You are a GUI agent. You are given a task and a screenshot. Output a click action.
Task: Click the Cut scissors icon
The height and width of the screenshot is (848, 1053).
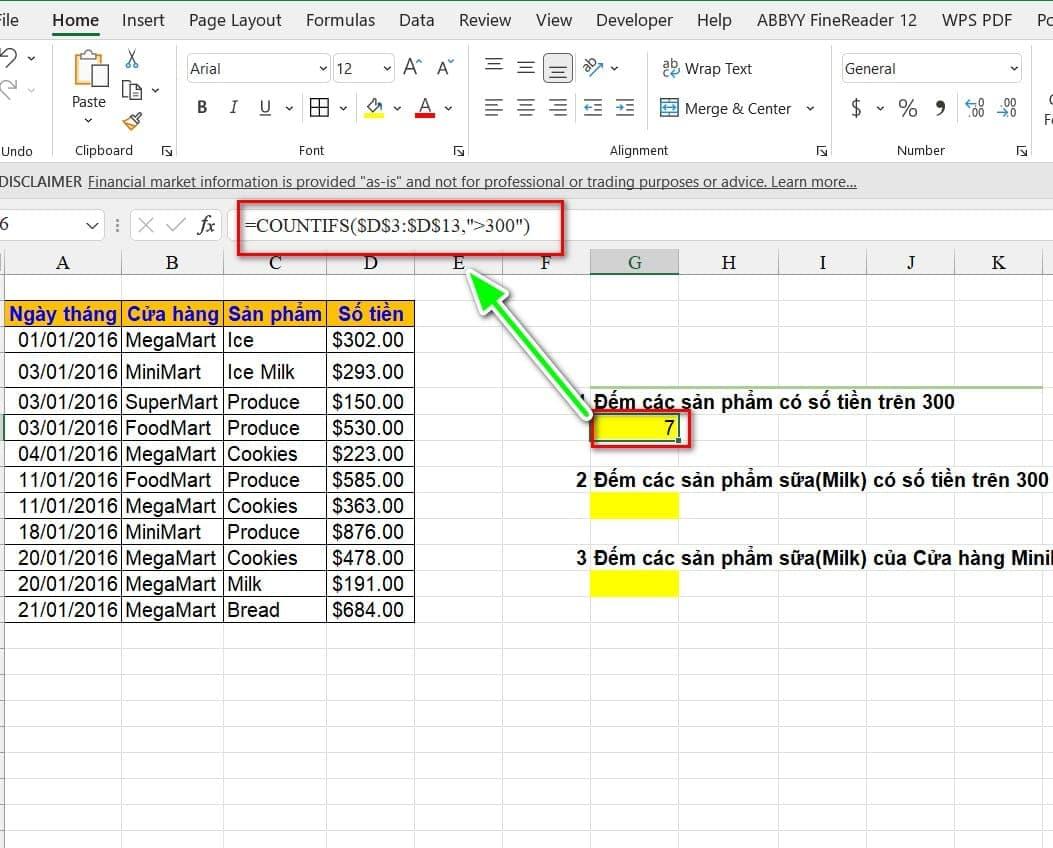point(132,60)
